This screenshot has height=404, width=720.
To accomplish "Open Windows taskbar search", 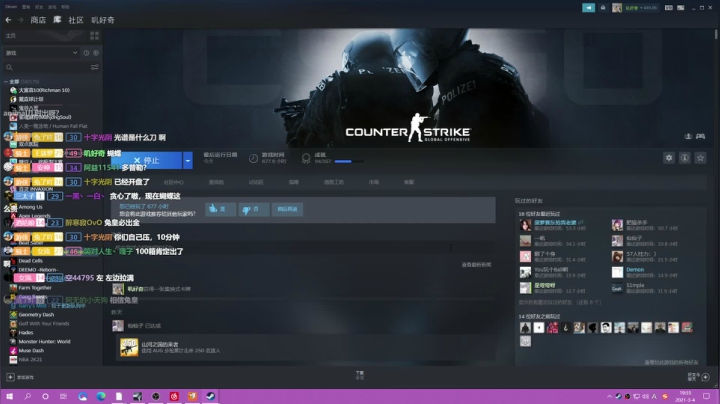I will tap(28, 396).
